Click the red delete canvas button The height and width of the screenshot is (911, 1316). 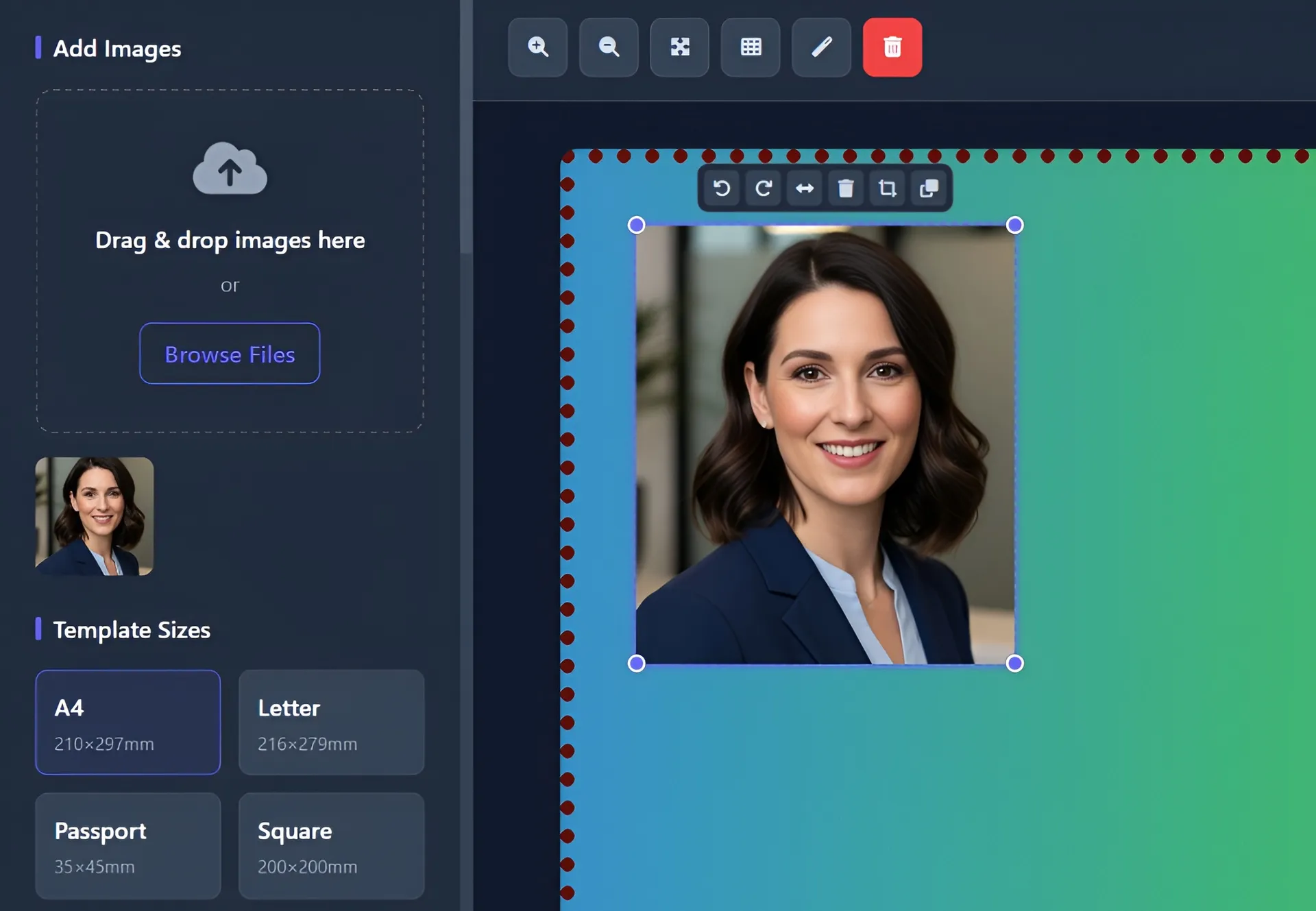click(892, 47)
